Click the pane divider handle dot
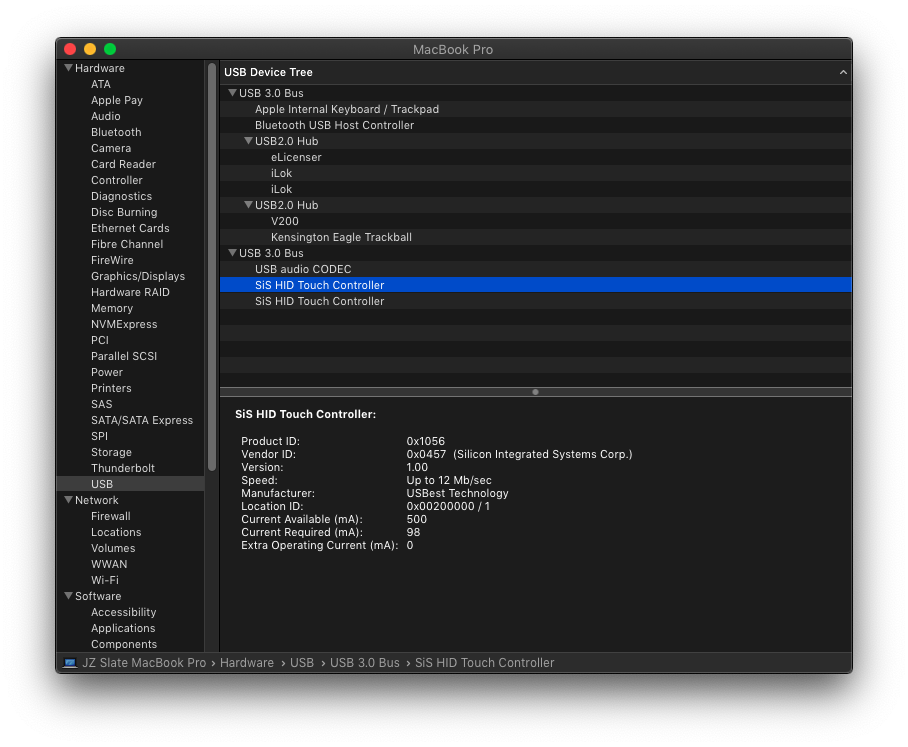The image size is (908, 747). coord(535,392)
